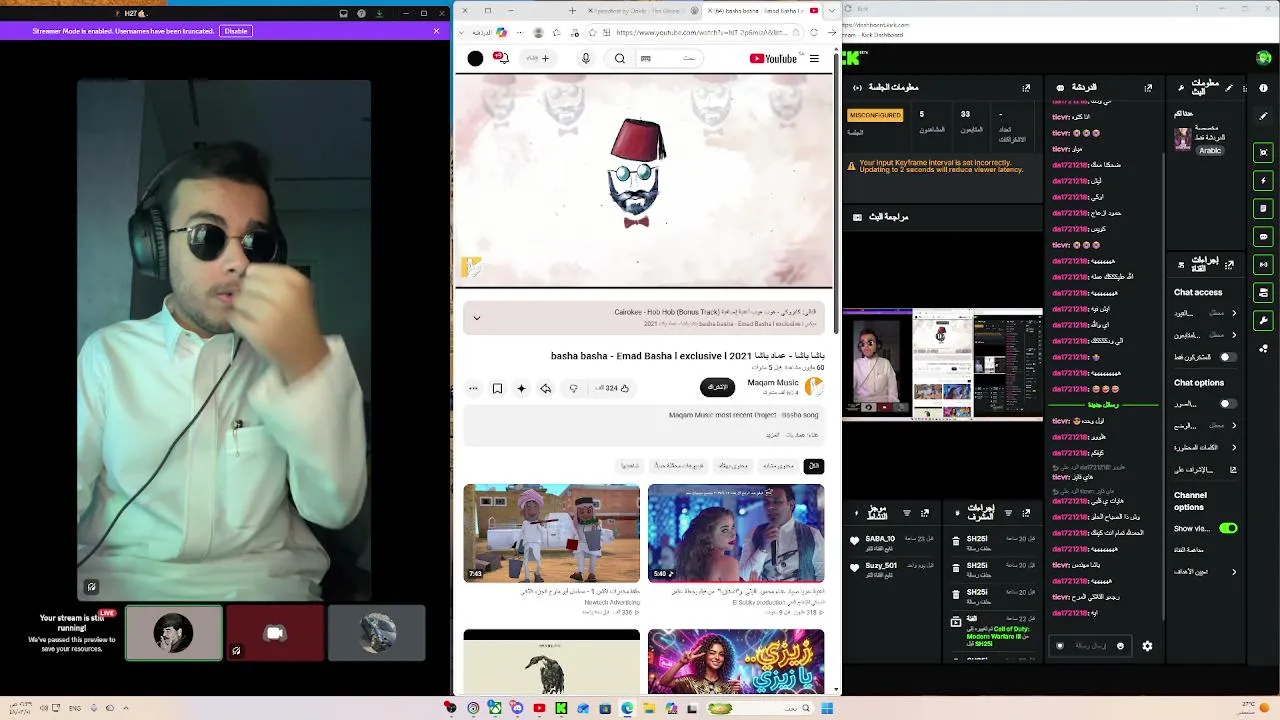Open Kick chat settings gear
1280x720 pixels.
(x=1147, y=646)
